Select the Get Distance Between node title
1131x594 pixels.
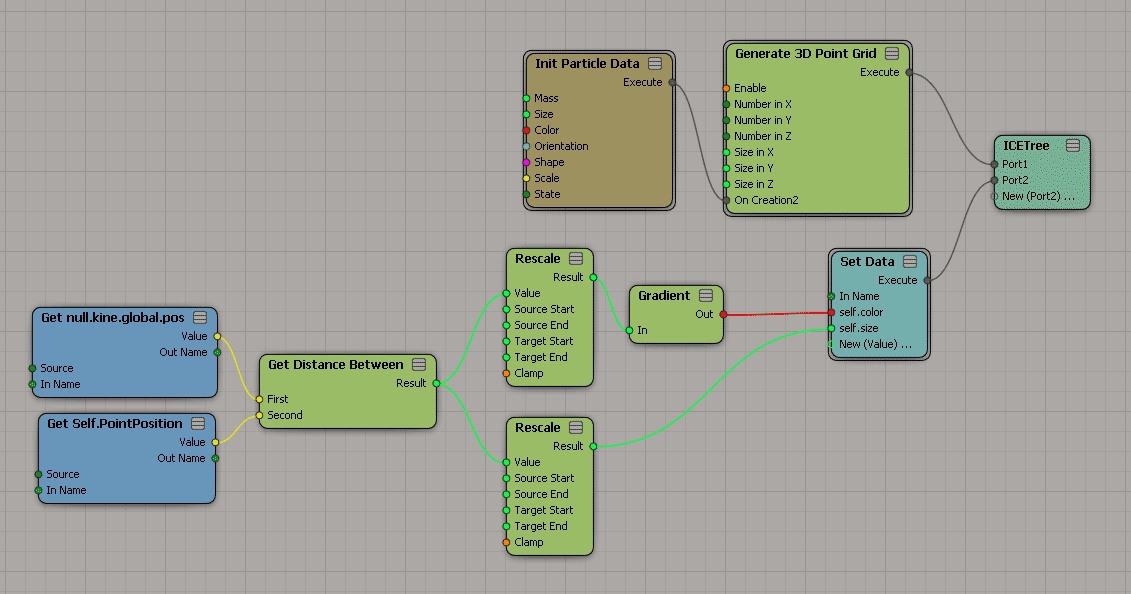point(335,365)
